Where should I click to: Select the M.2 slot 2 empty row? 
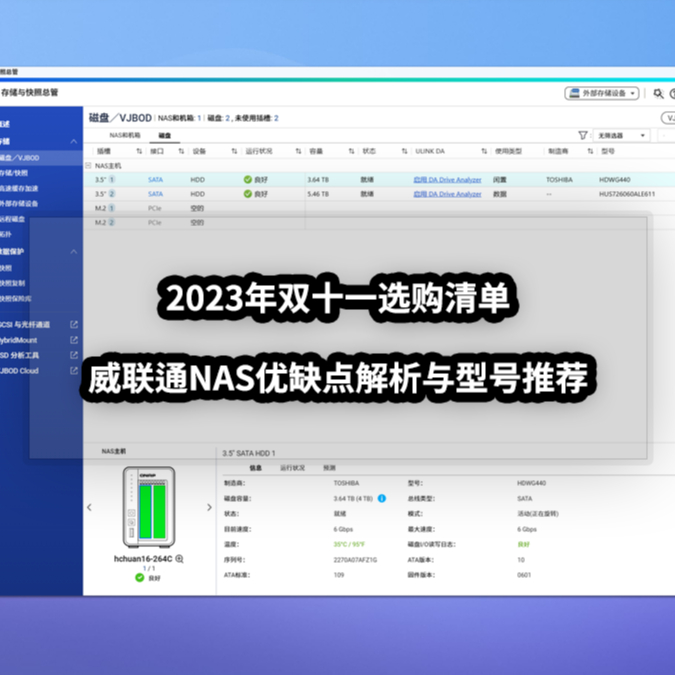tap(379, 222)
